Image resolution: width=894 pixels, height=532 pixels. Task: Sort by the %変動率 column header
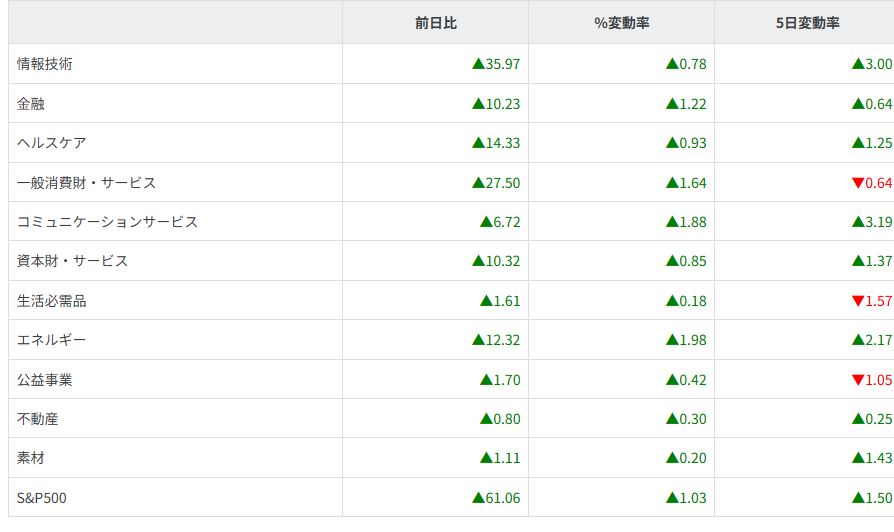(621, 23)
